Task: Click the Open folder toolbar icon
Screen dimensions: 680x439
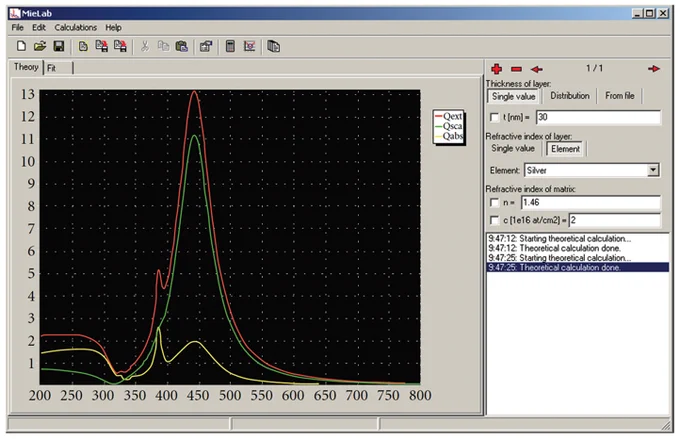Action: [40, 46]
